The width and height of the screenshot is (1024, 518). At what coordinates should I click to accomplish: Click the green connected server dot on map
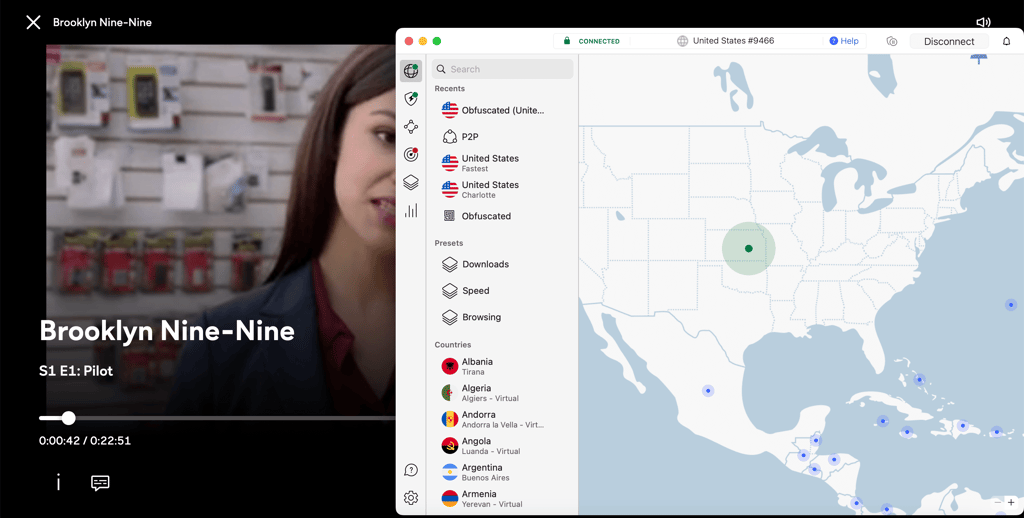coord(748,248)
